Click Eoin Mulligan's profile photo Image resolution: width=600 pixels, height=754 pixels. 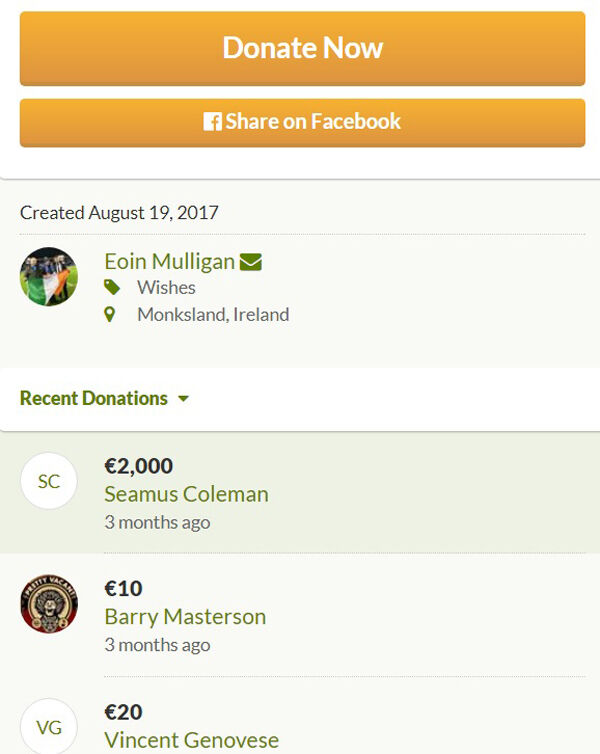click(x=49, y=276)
